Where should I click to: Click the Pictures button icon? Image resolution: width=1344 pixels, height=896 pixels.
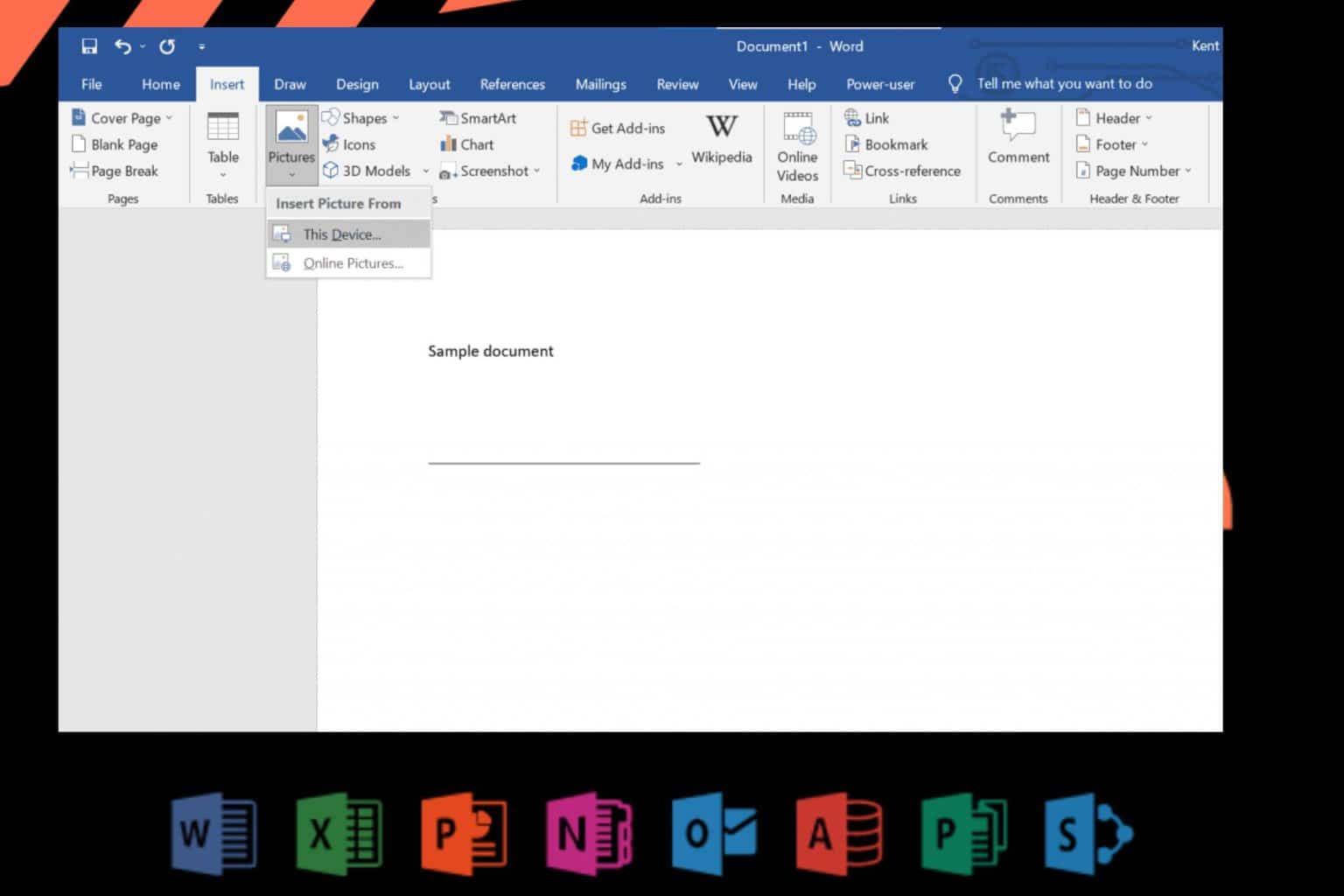click(x=291, y=129)
